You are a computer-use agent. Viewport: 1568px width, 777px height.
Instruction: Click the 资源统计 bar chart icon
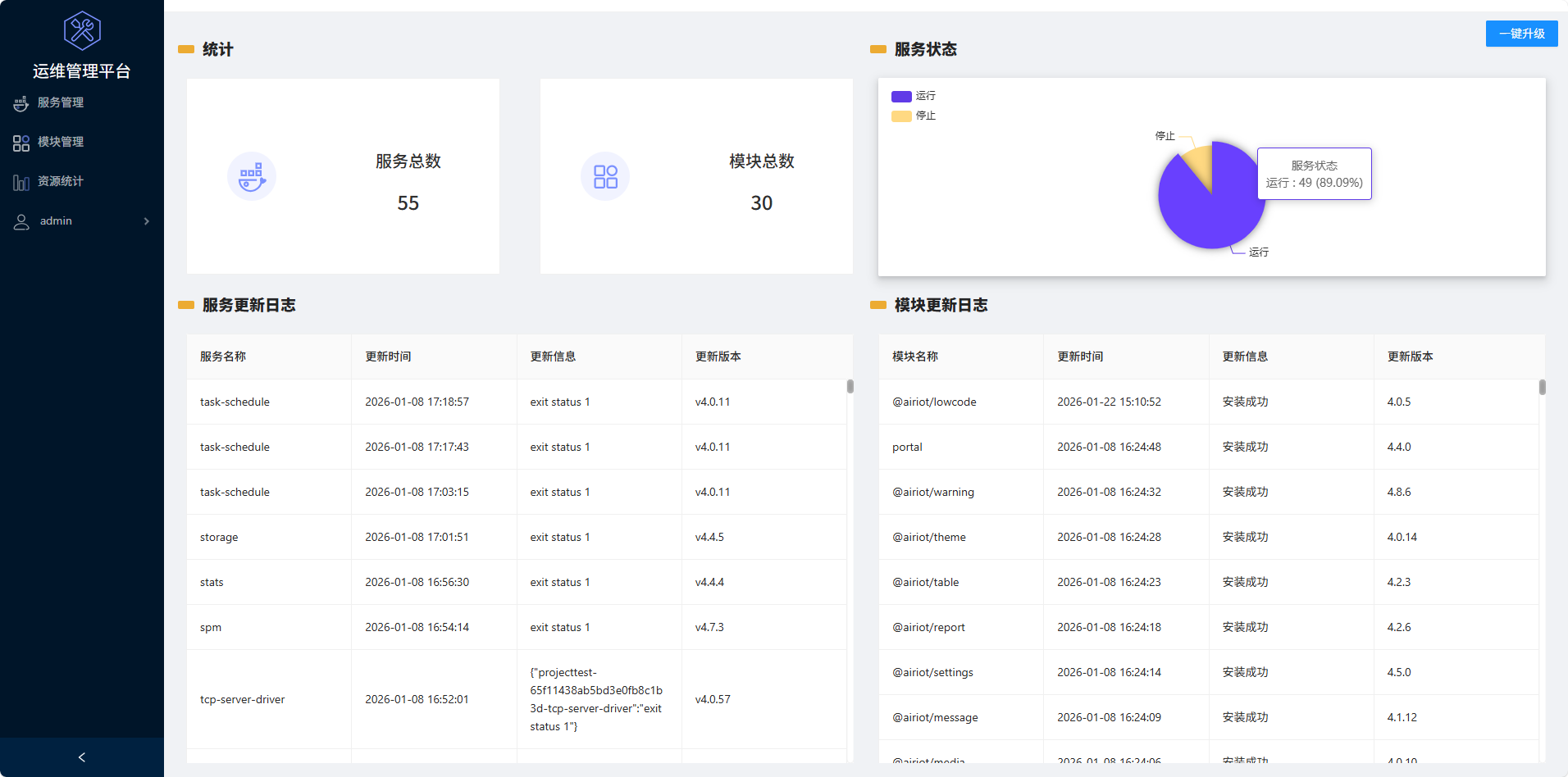(x=21, y=182)
